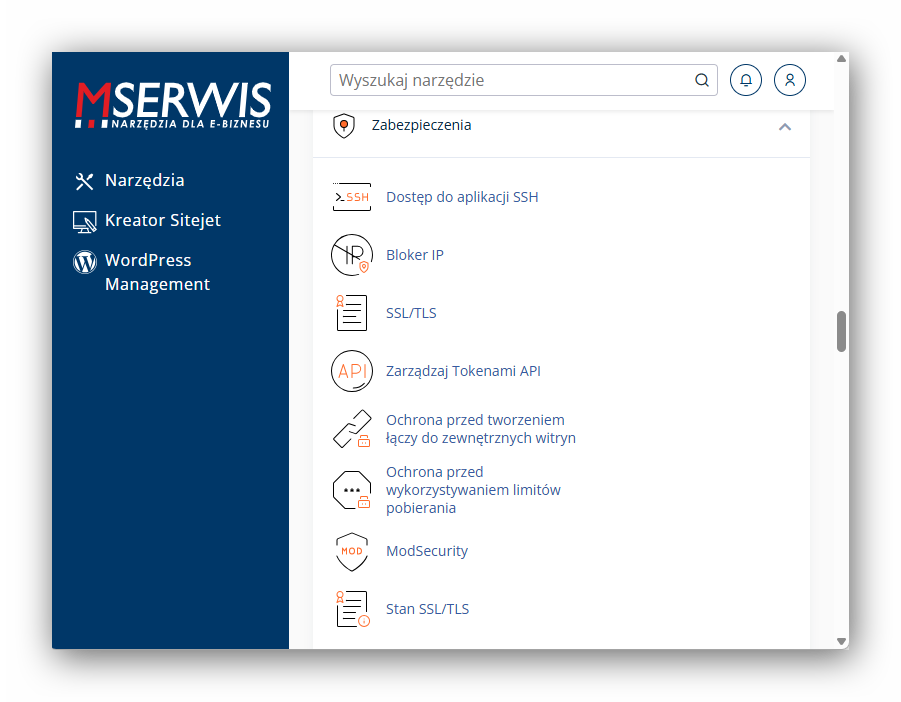Click the search magnifier icon
The image size is (901, 702).
pos(701,79)
